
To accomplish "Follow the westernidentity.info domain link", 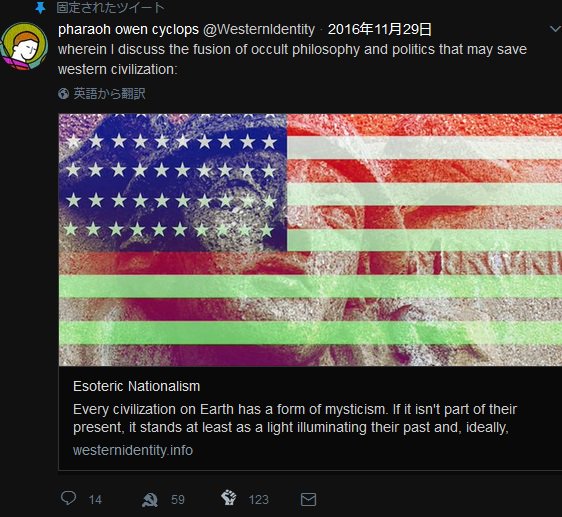I will [133, 450].
